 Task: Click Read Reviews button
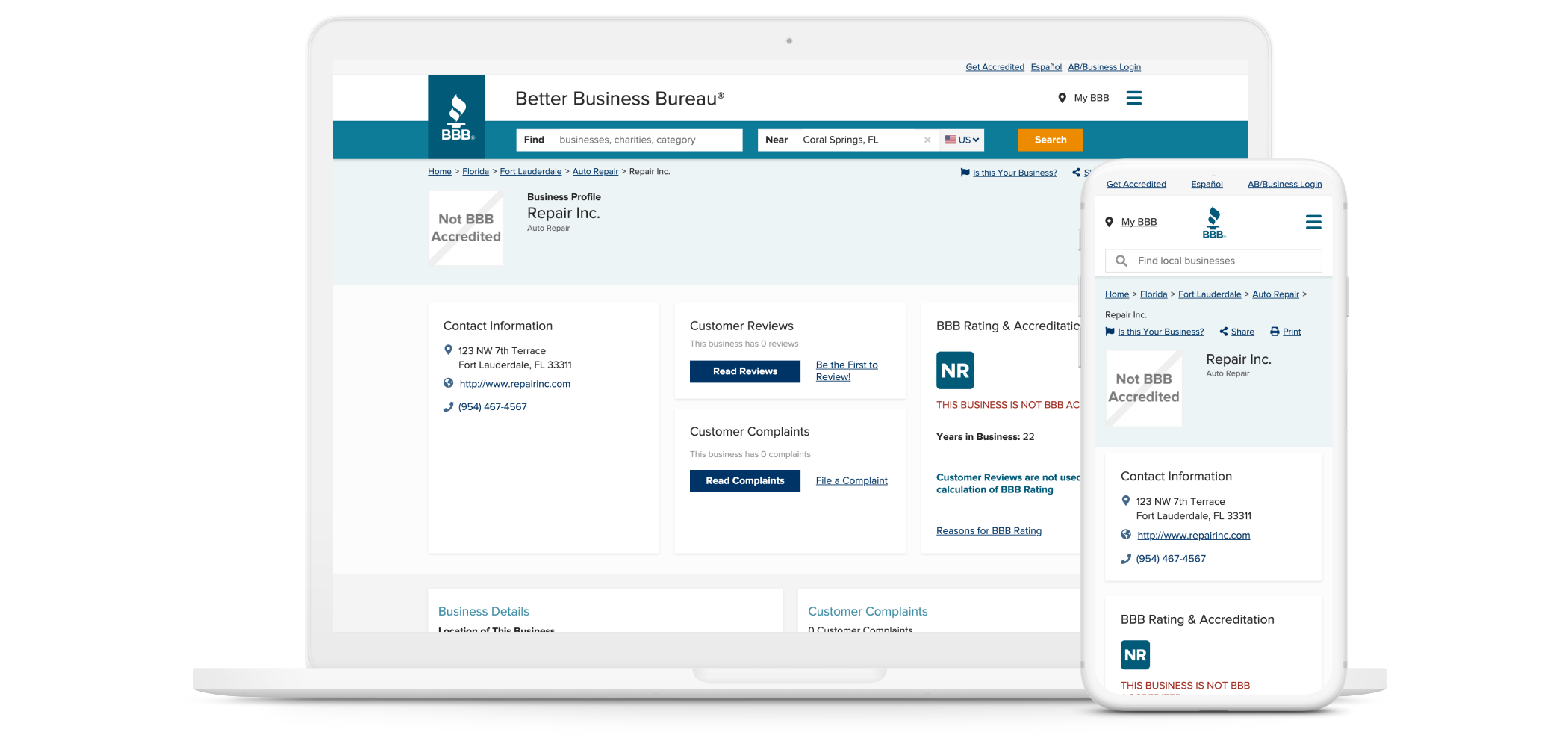coord(745,371)
